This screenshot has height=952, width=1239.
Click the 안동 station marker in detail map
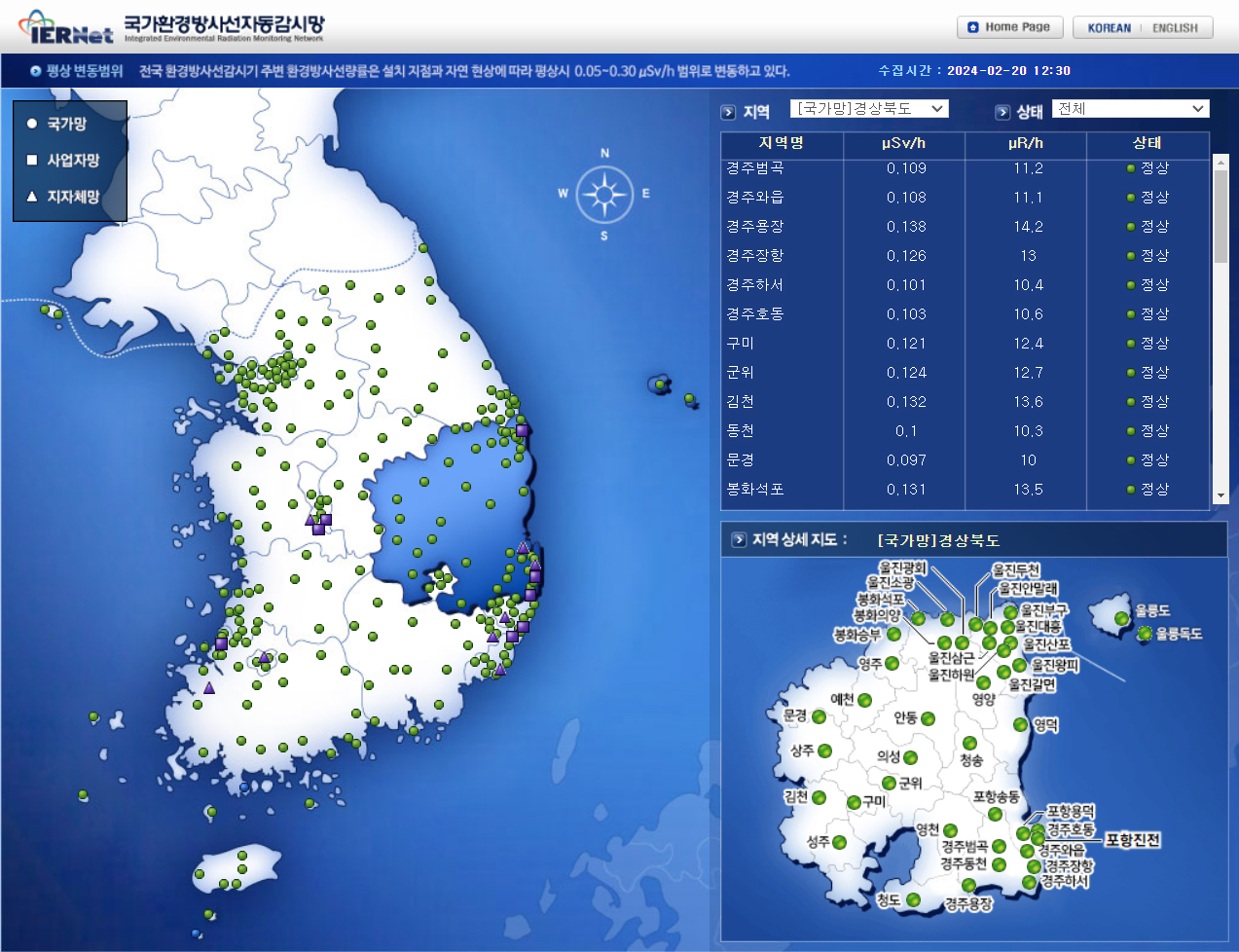click(x=928, y=718)
